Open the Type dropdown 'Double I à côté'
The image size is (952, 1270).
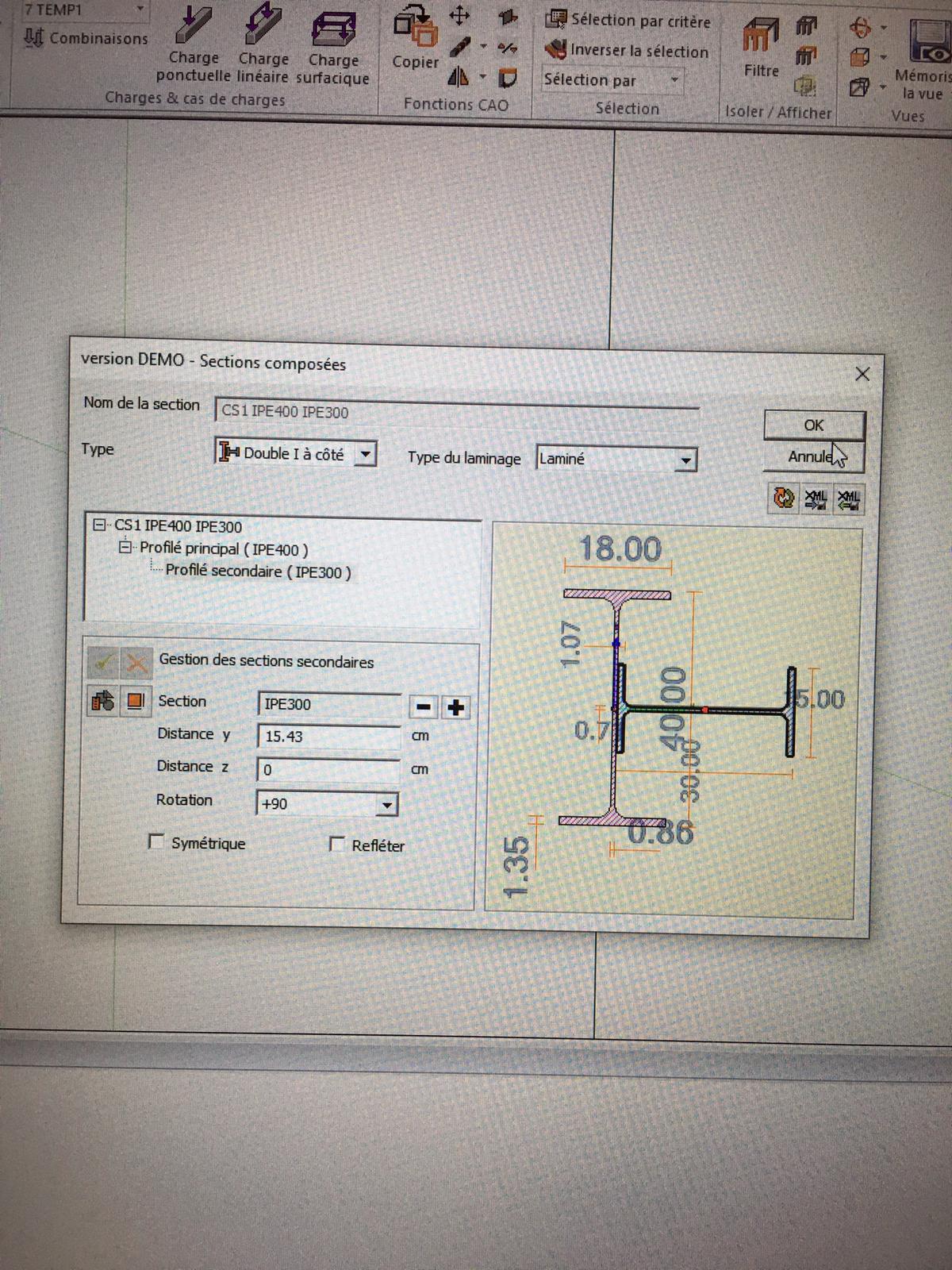pyautogui.click(x=364, y=455)
